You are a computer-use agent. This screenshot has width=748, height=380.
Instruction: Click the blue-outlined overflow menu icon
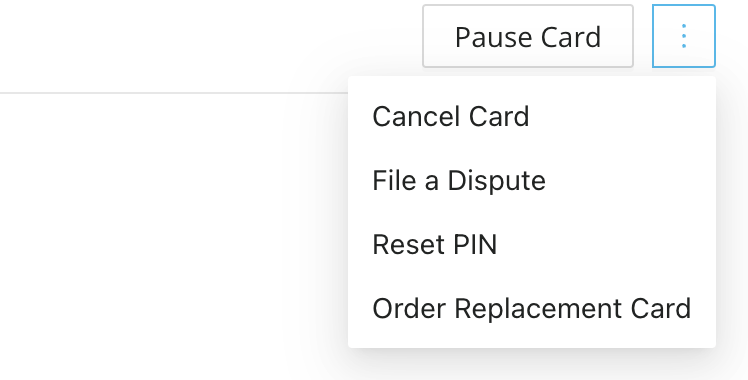click(x=684, y=36)
